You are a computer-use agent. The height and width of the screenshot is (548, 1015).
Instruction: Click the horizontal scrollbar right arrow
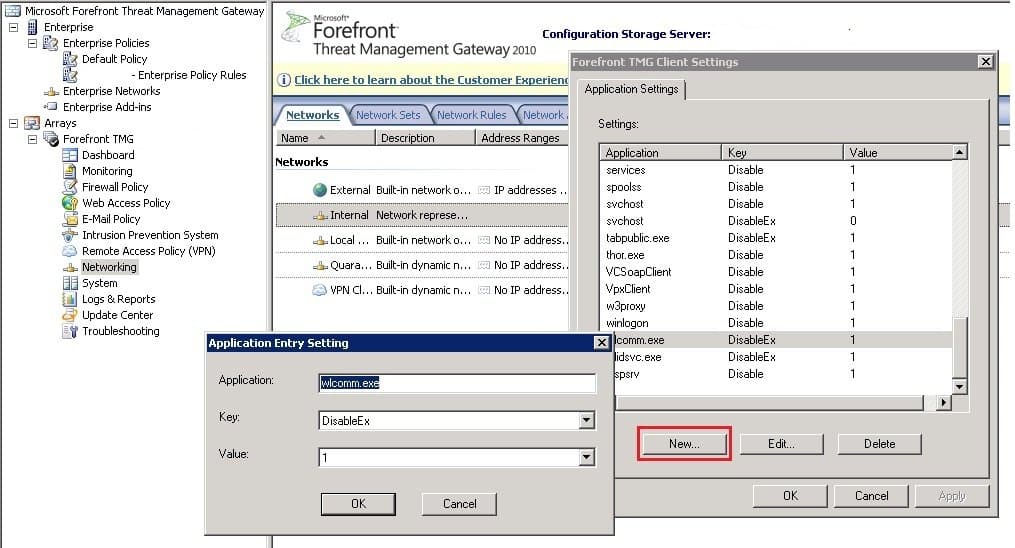click(x=944, y=402)
